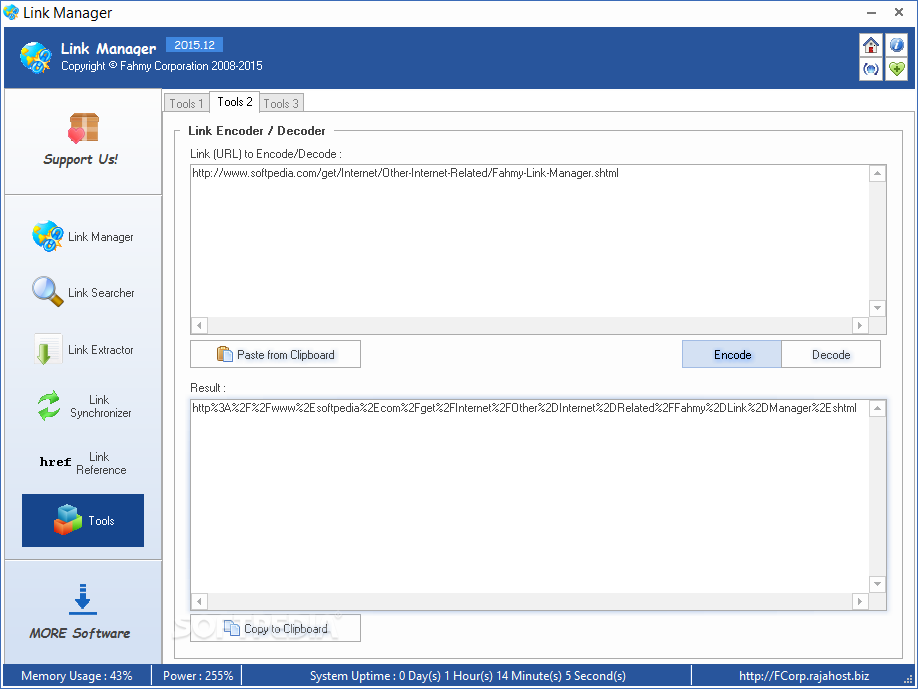Click MORE Software download arrow
The image size is (918, 689).
click(x=83, y=599)
